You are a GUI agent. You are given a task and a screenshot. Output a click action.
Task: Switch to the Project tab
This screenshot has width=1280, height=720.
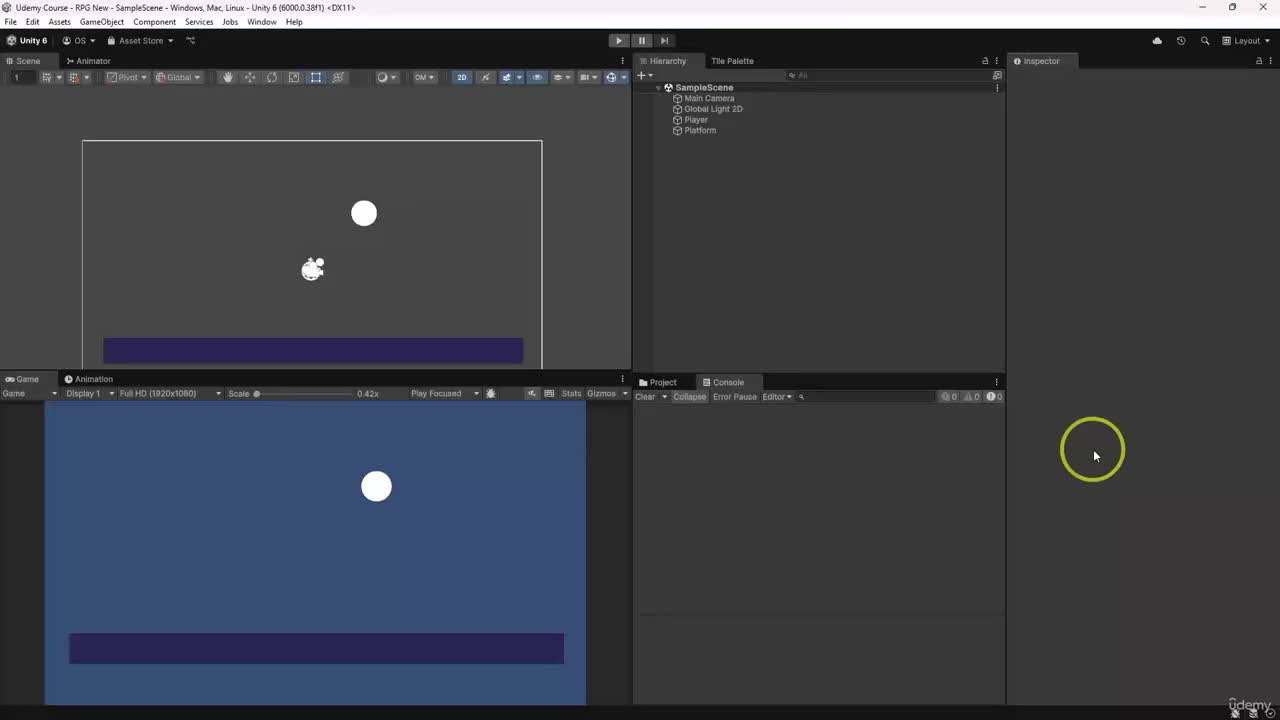tap(658, 382)
